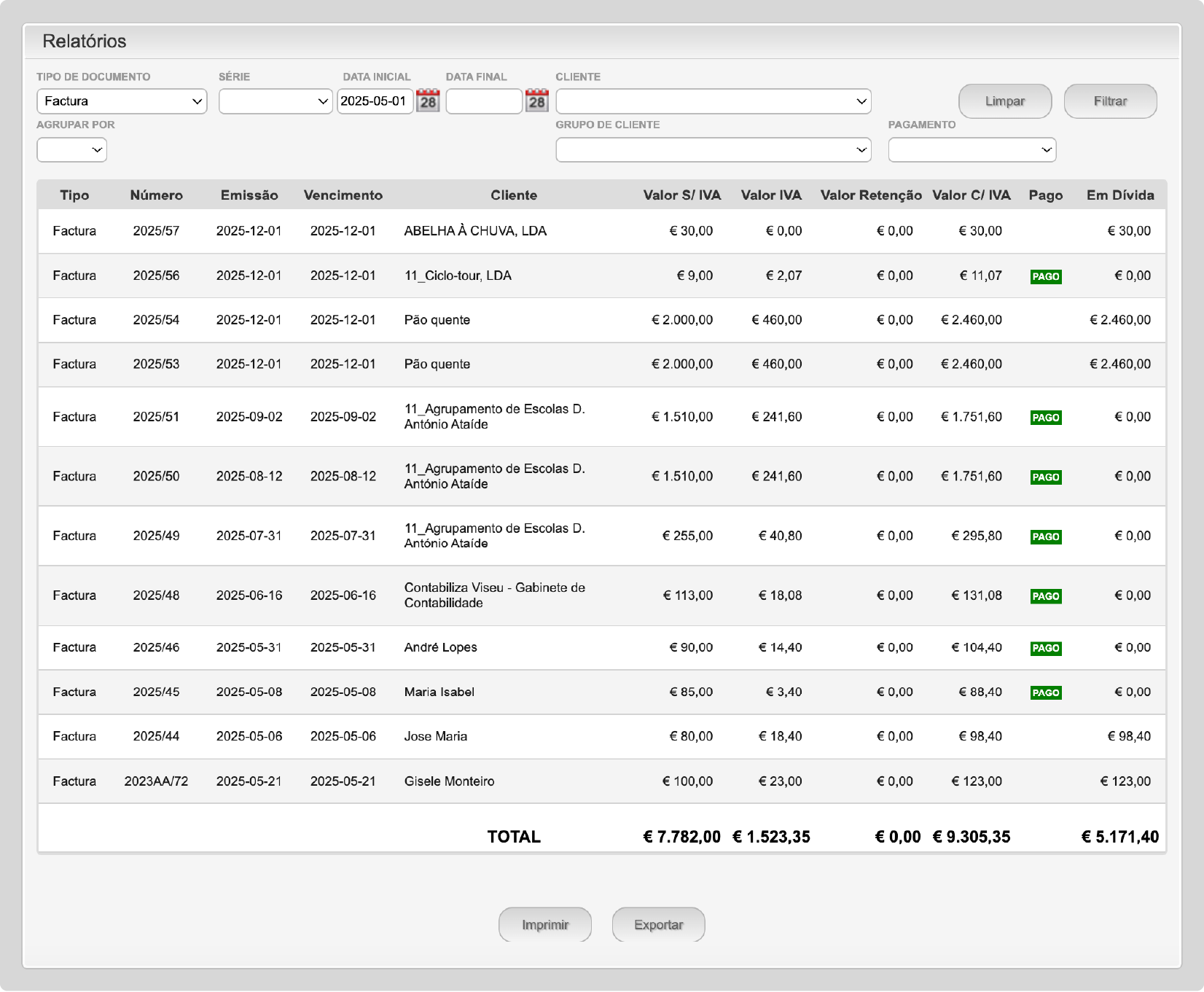Expand the Cliente dropdown
Screen dimensions: 1204x992
point(713,101)
